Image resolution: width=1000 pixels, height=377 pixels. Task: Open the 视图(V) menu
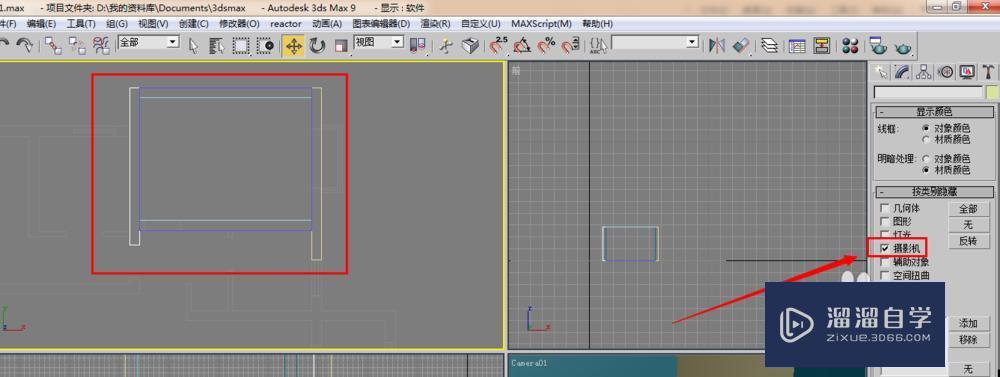pos(153,24)
